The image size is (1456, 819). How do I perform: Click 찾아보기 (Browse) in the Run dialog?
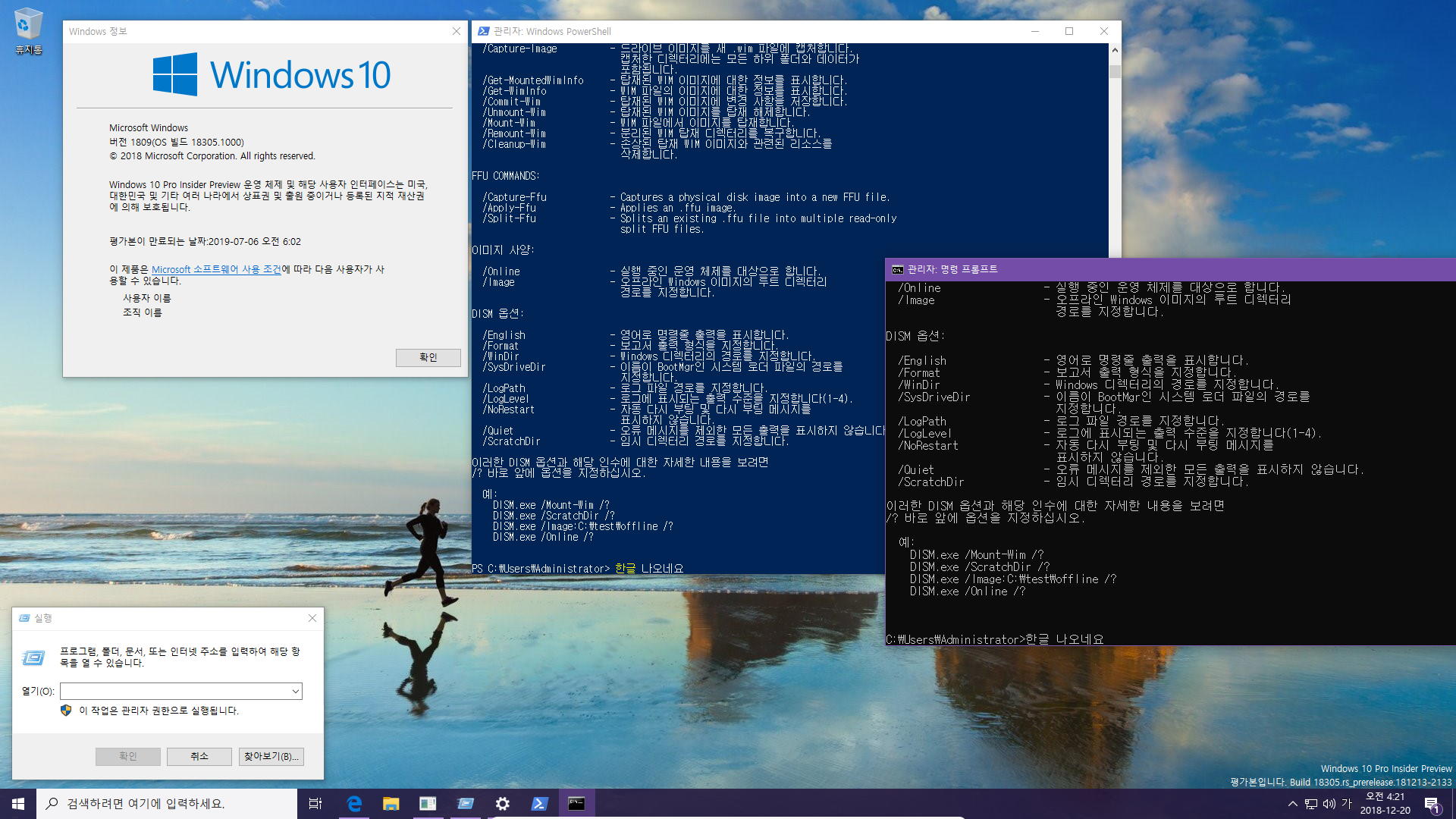(271, 756)
